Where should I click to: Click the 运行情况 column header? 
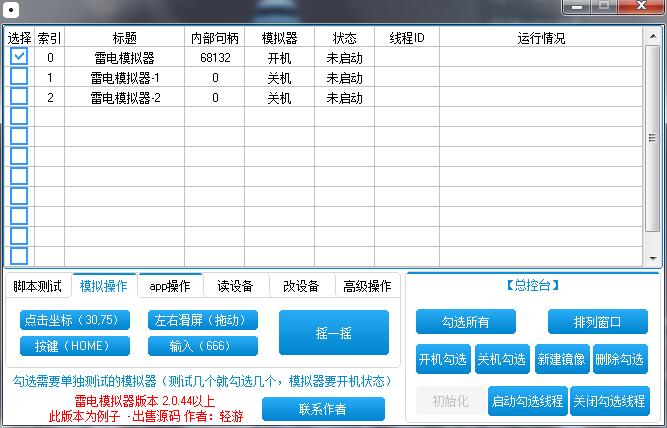[541, 38]
